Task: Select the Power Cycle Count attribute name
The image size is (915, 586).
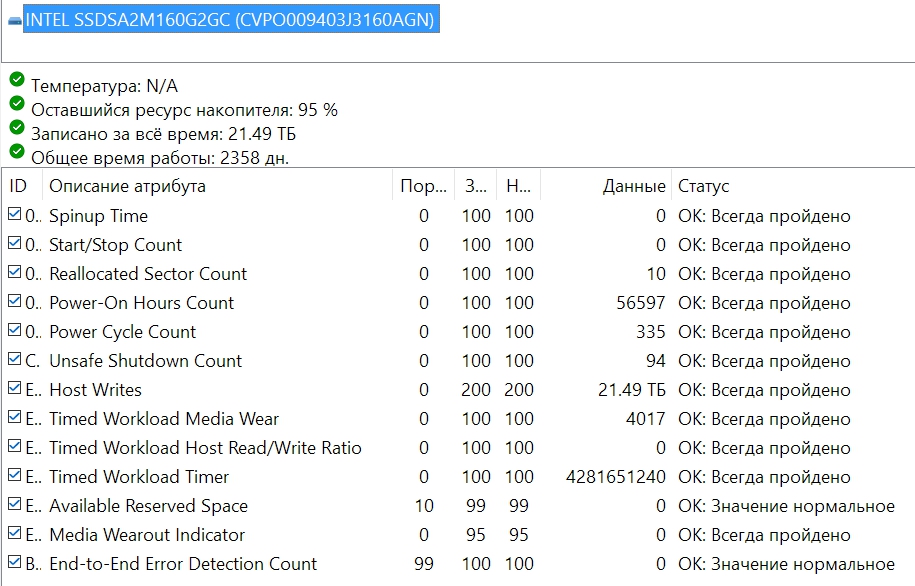Action: coord(123,332)
